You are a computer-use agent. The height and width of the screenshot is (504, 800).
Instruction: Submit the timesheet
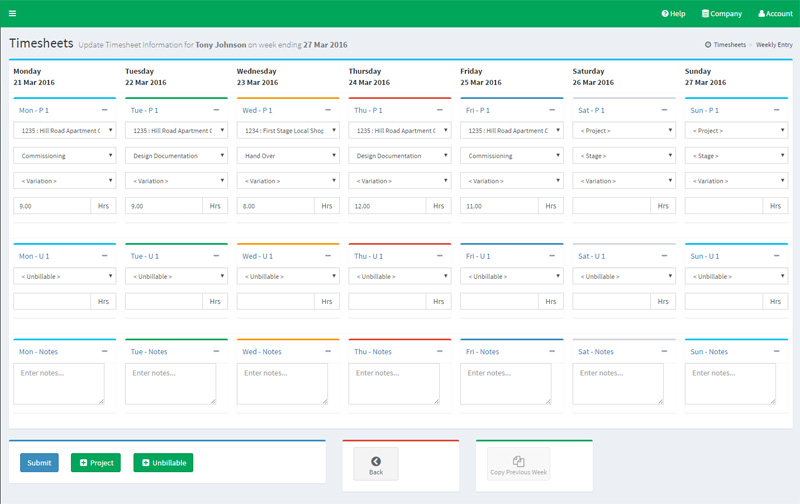[x=39, y=463]
